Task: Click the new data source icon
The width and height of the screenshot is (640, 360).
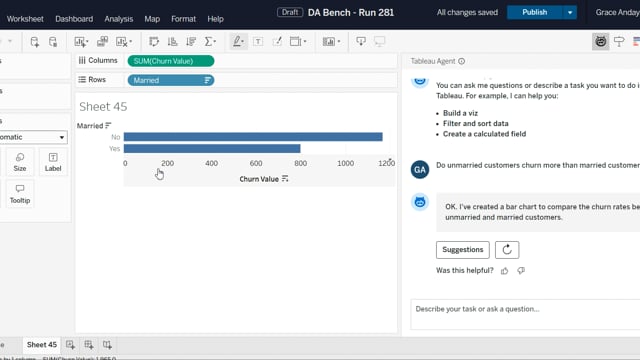Action: pos(35,42)
